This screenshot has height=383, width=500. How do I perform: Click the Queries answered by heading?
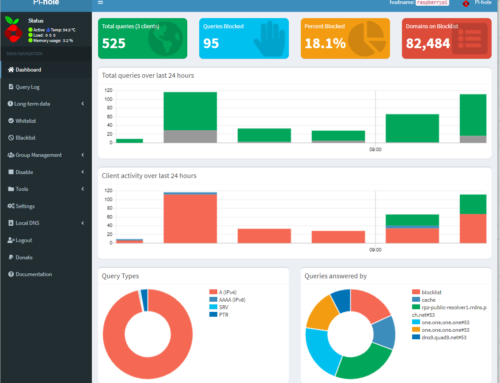tap(335, 276)
